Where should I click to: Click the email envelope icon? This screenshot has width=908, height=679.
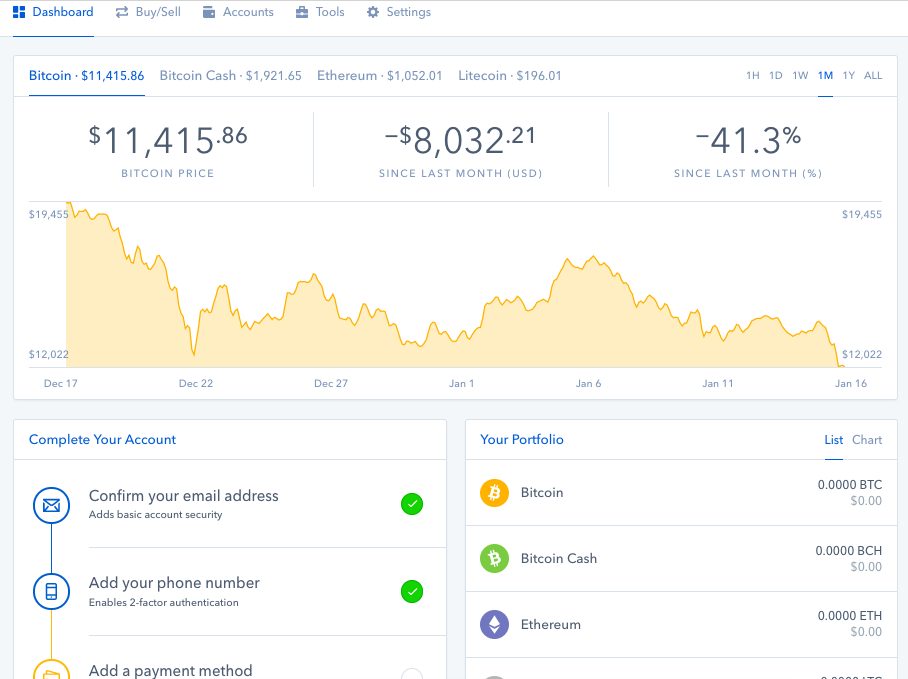click(52, 505)
